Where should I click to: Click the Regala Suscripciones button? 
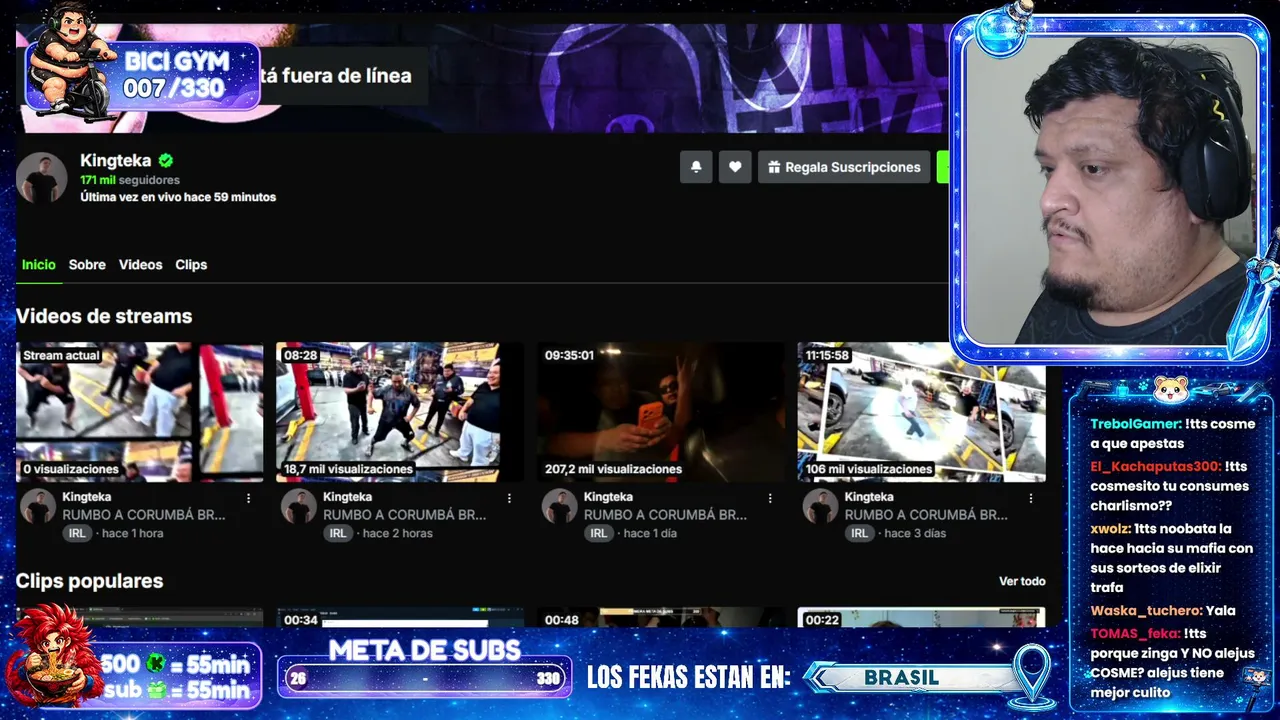click(844, 167)
